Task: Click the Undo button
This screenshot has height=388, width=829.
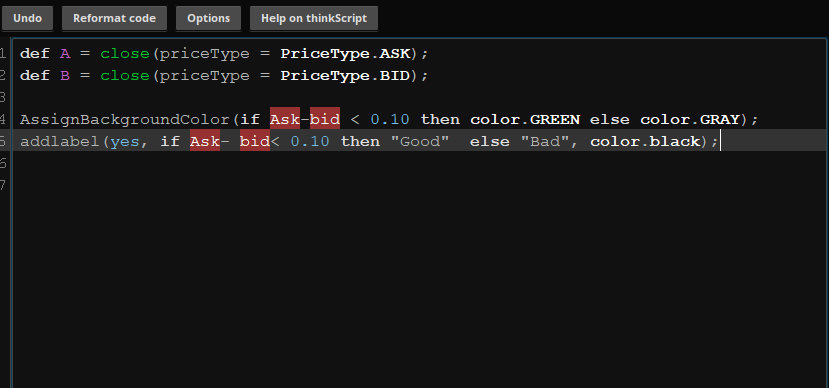Action: (27, 19)
